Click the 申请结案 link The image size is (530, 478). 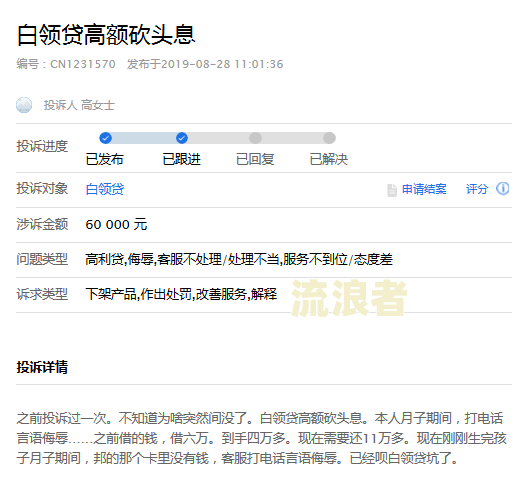424,189
